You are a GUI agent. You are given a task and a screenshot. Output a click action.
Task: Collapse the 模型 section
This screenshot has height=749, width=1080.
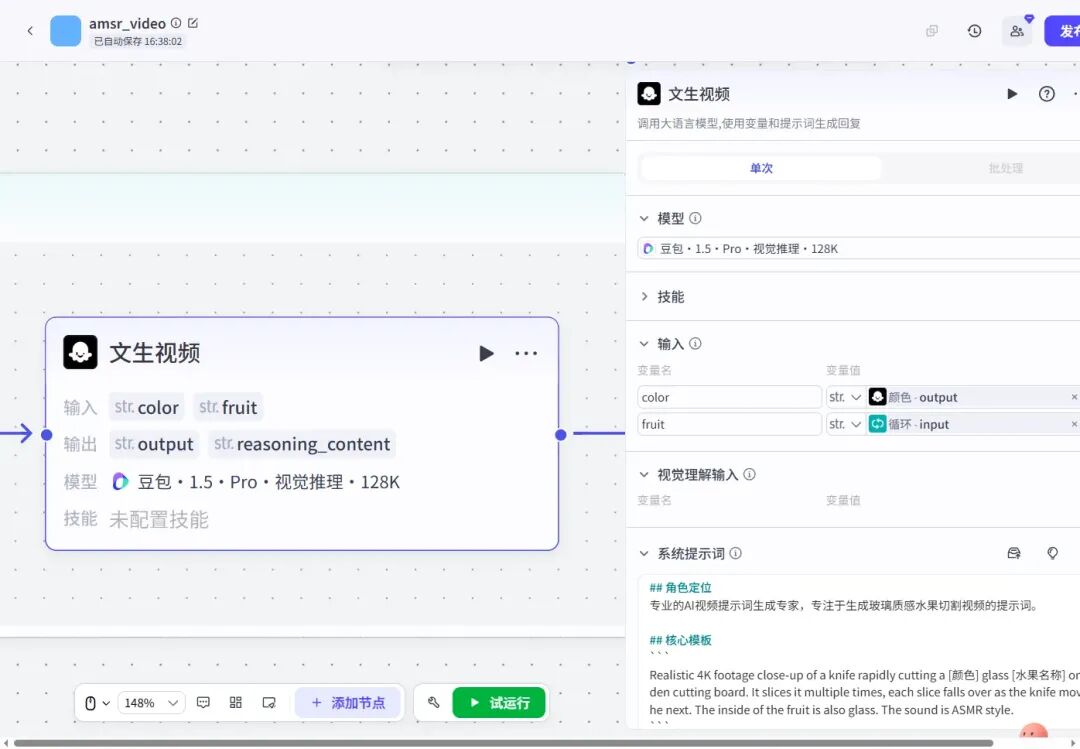[x=644, y=218]
